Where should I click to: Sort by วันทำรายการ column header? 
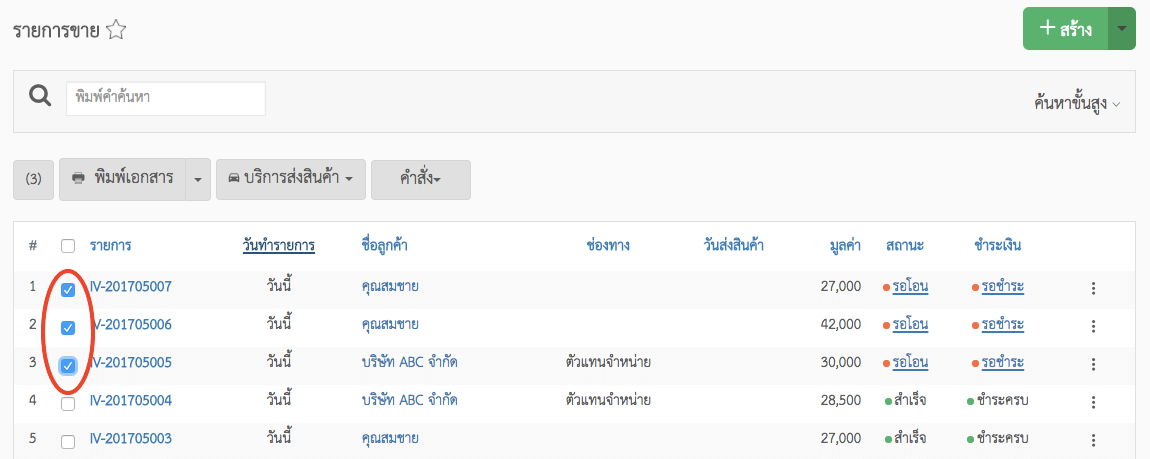[279, 245]
